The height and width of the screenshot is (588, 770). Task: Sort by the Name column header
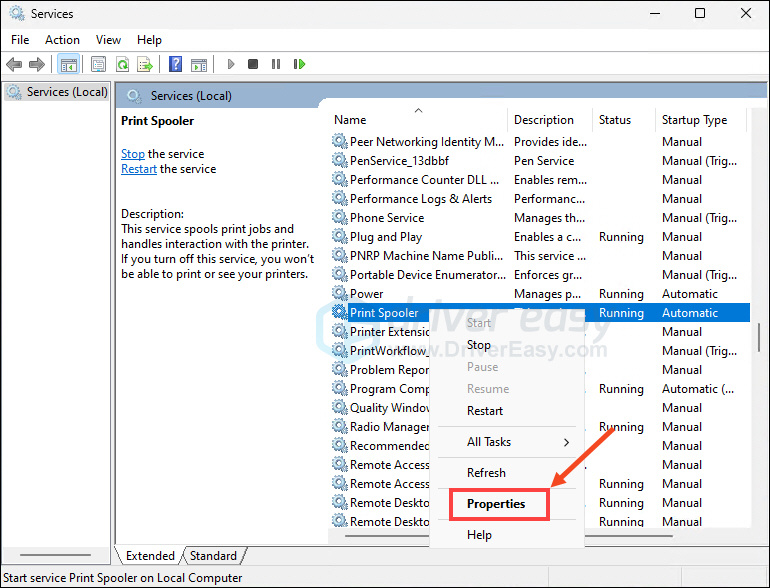(x=350, y=120)
